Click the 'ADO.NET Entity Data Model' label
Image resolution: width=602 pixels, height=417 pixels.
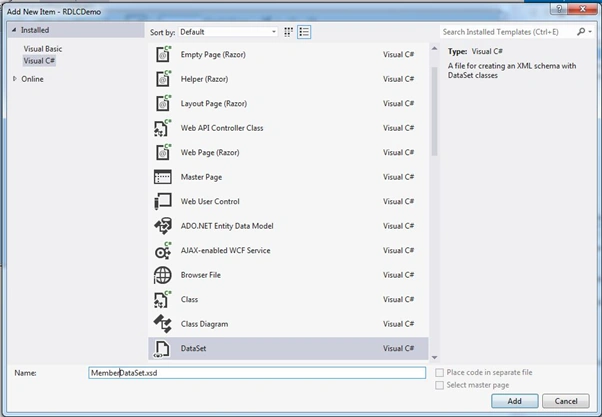click(227, 226)
